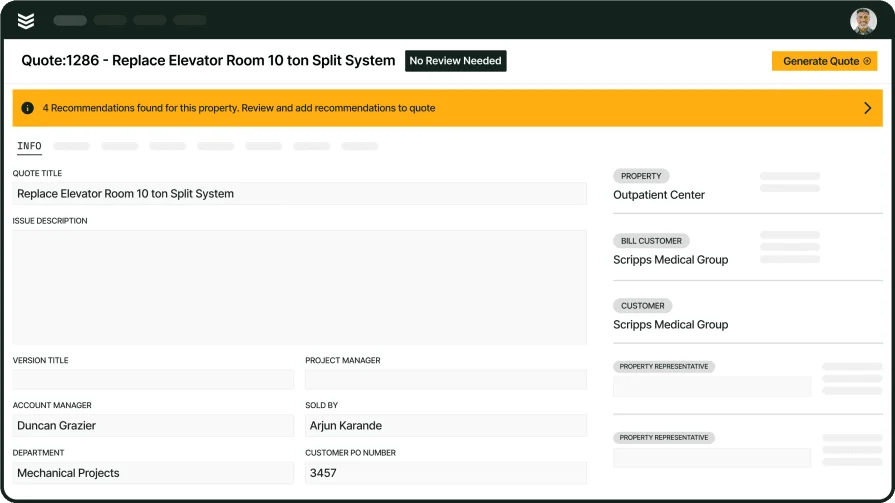The height and width of the screenshot is (503, 895).
Task: Open the user profile avatar
Action: pyautogui.click(x=863, y=21)
